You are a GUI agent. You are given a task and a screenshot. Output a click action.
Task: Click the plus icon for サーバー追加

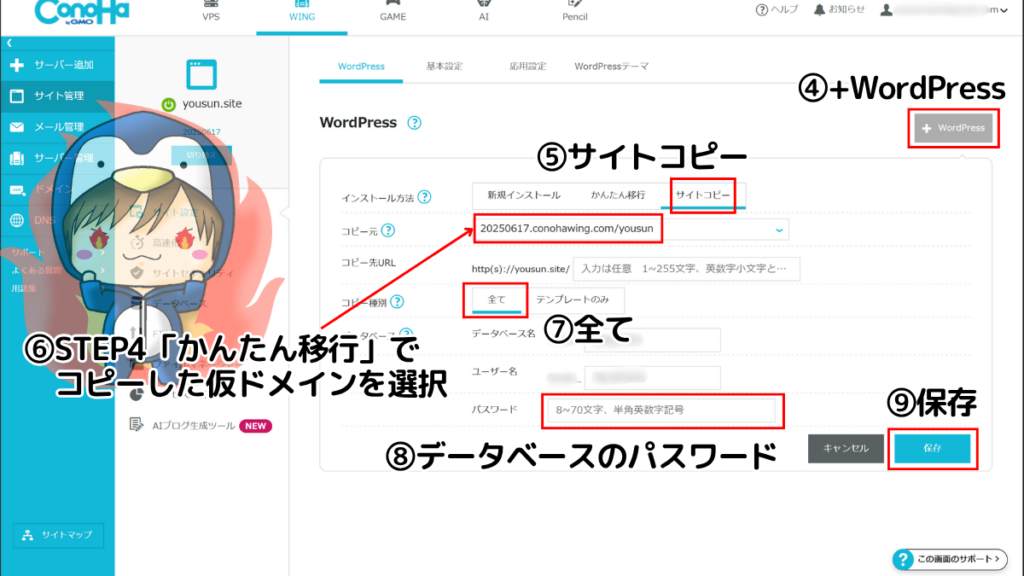(x=17, y=65)
